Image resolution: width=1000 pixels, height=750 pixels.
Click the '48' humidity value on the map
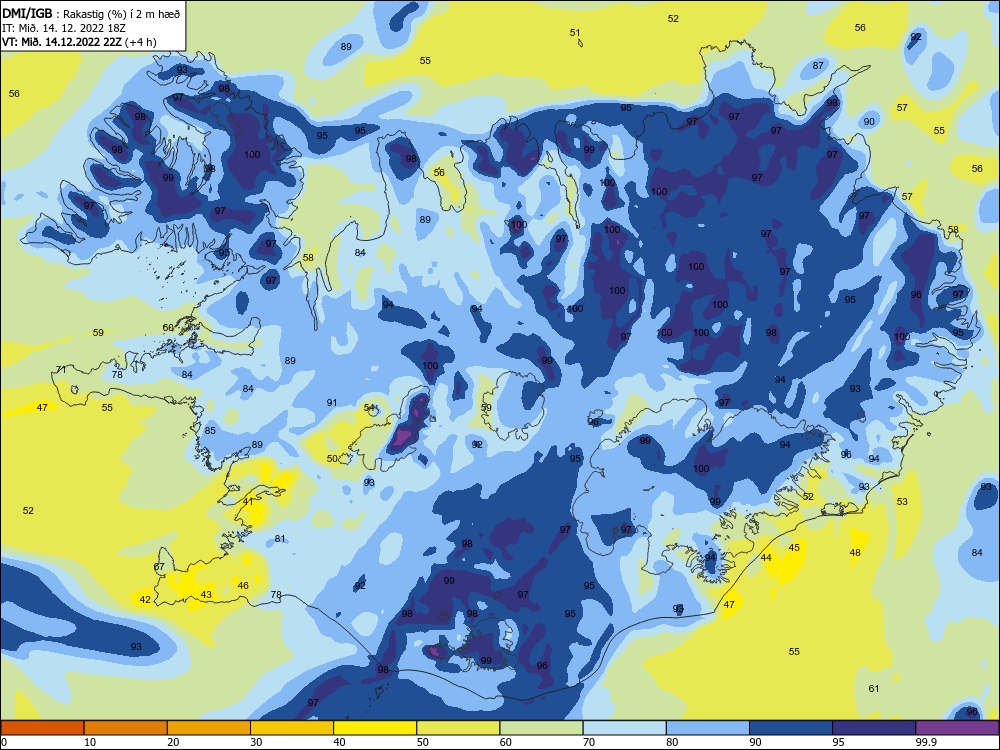pos(855,552)
